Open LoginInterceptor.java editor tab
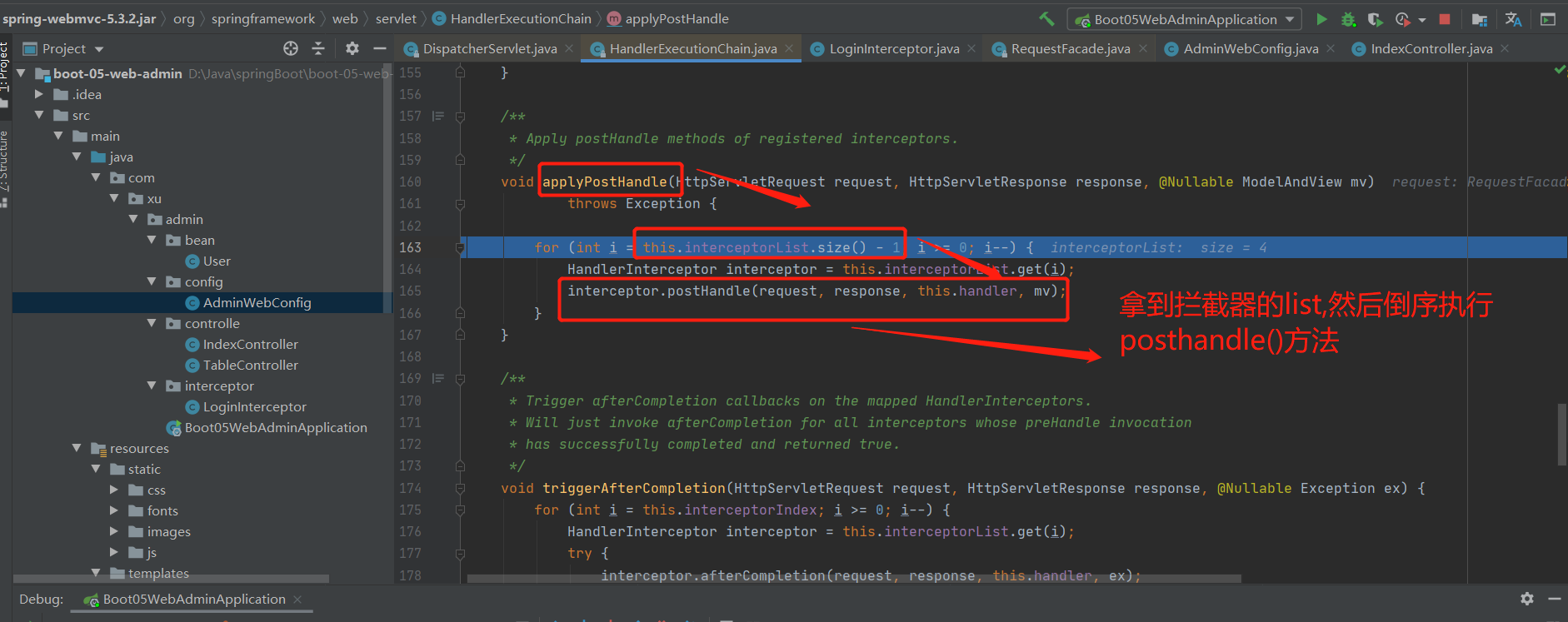 894,49
